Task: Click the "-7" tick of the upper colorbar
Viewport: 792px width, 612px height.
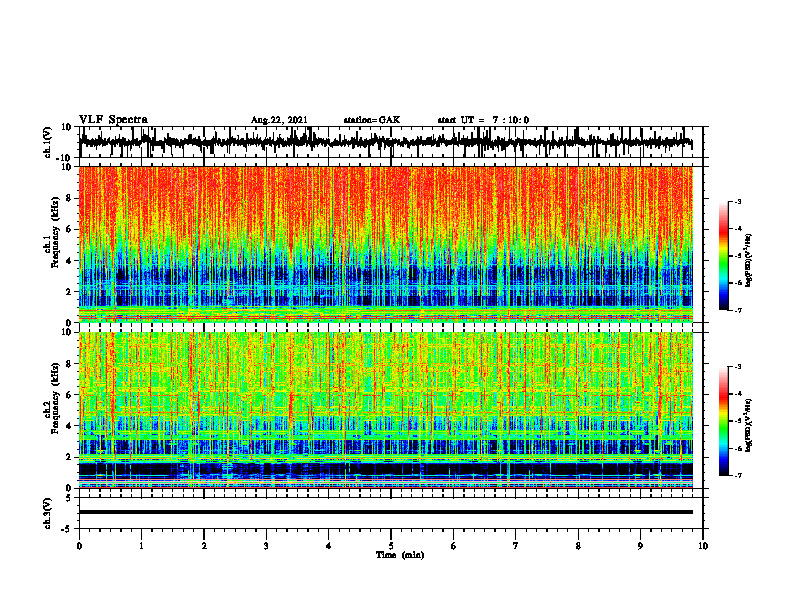Action: pos(738,310)
